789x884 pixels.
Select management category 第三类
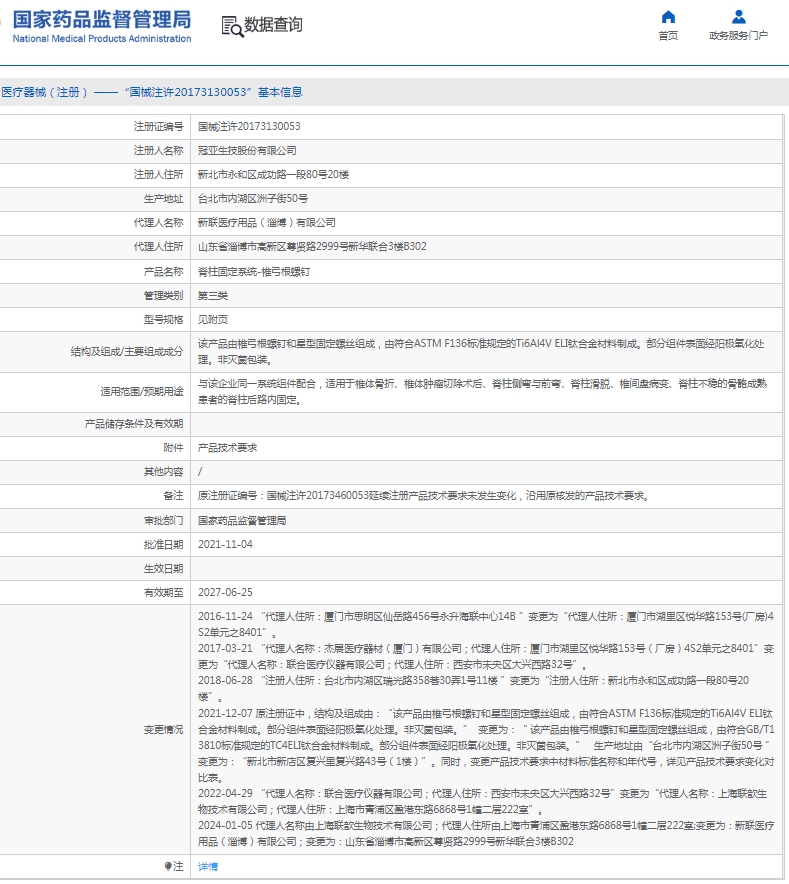point(213,295)
